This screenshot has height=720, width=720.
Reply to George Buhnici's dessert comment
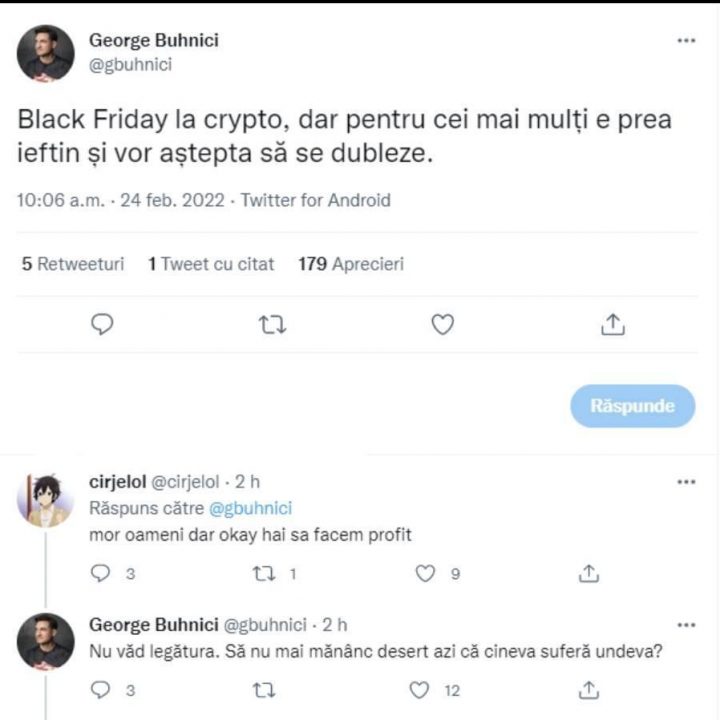point(100,689)
